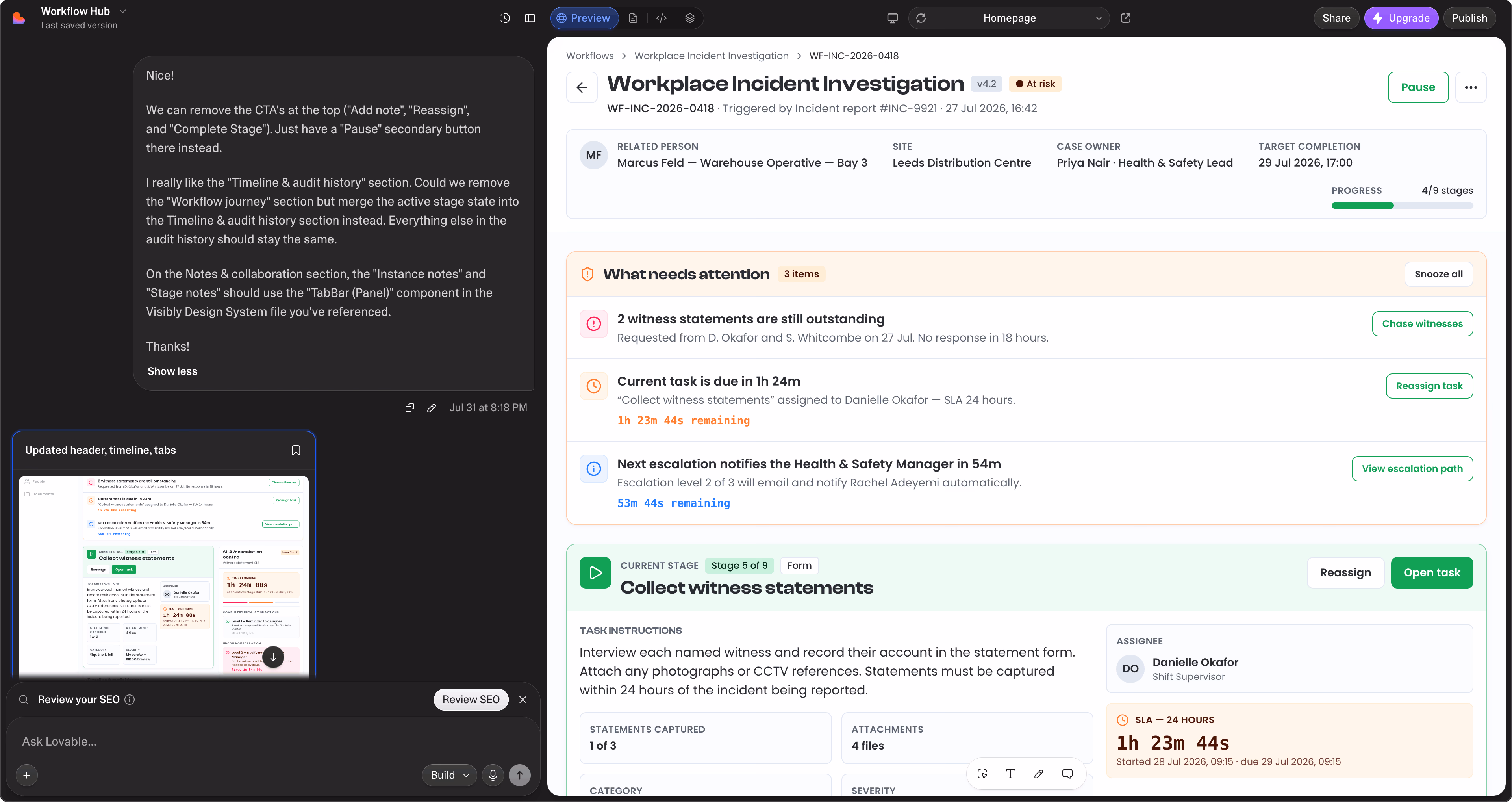Screen dimensions: 1512x802
Task: Add attachment with plus button
Action: [26, 775]
